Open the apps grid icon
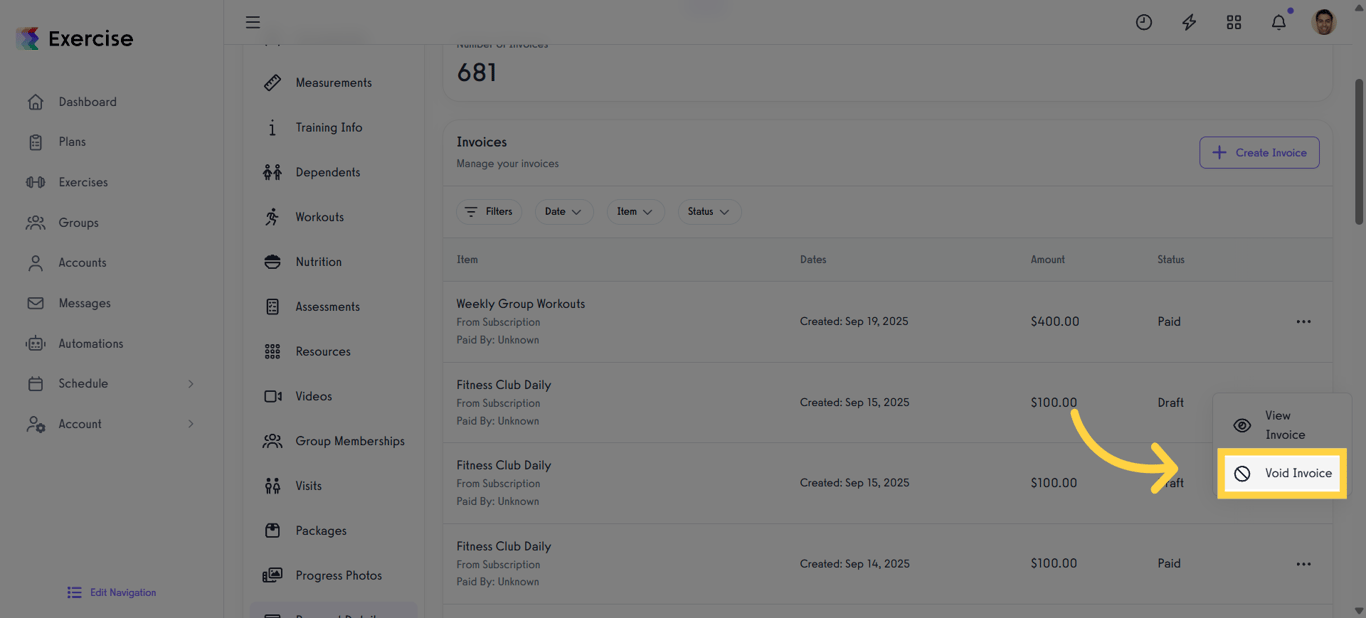1366x618 pixels. [1234, 22]
